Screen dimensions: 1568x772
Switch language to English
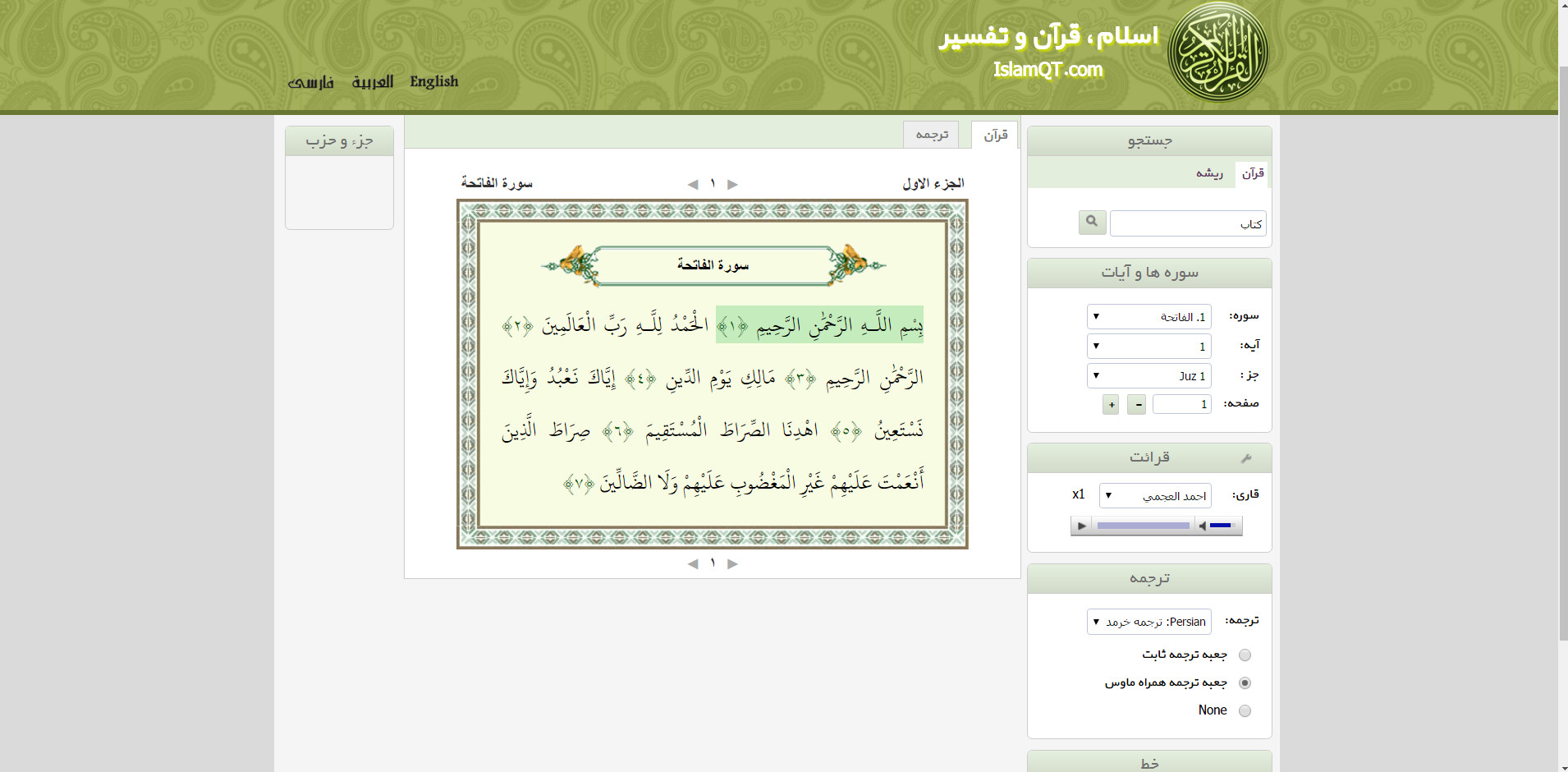434,81
